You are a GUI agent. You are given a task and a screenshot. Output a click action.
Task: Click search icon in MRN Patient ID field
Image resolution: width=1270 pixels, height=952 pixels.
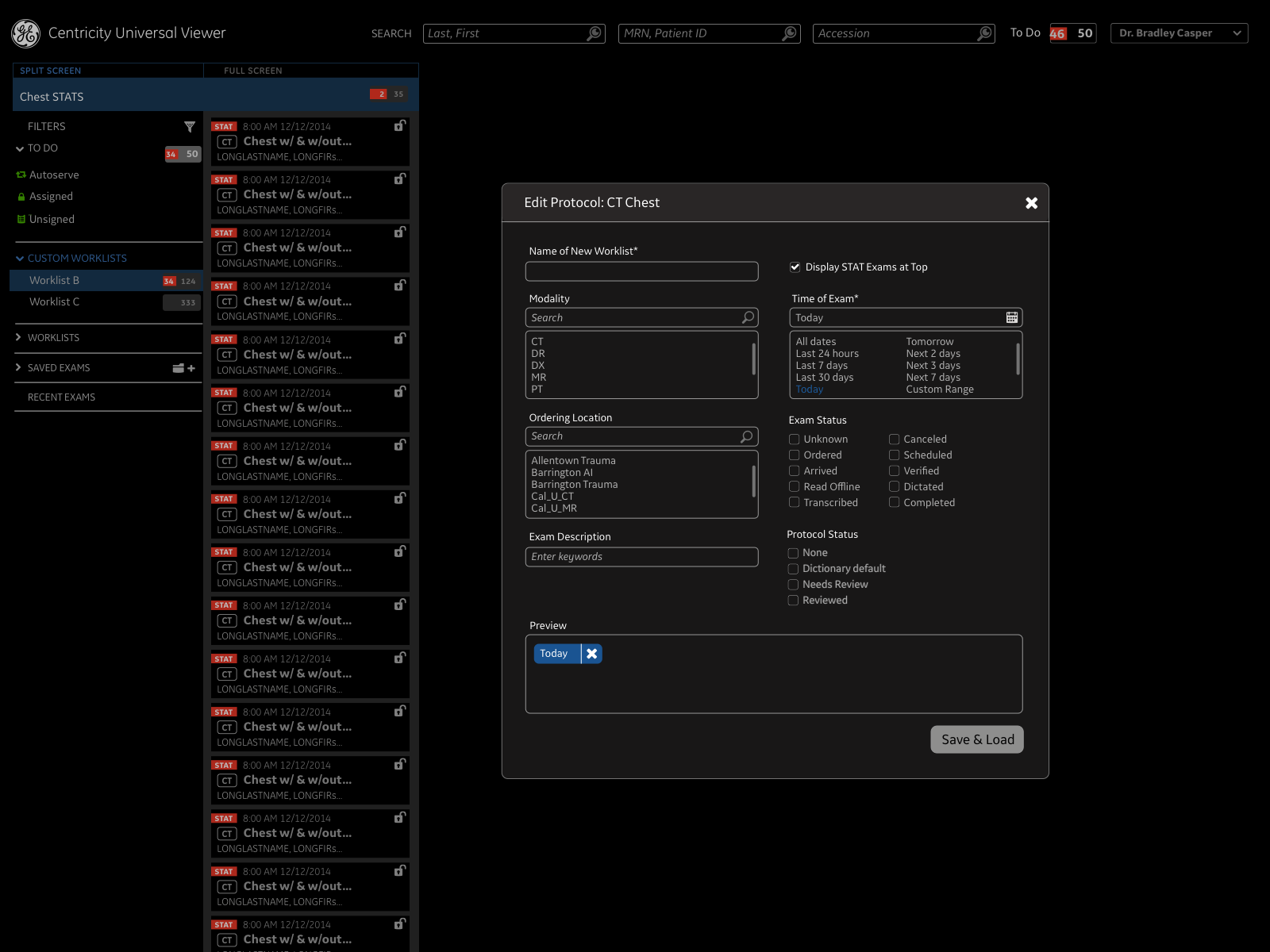click(789, 33)
